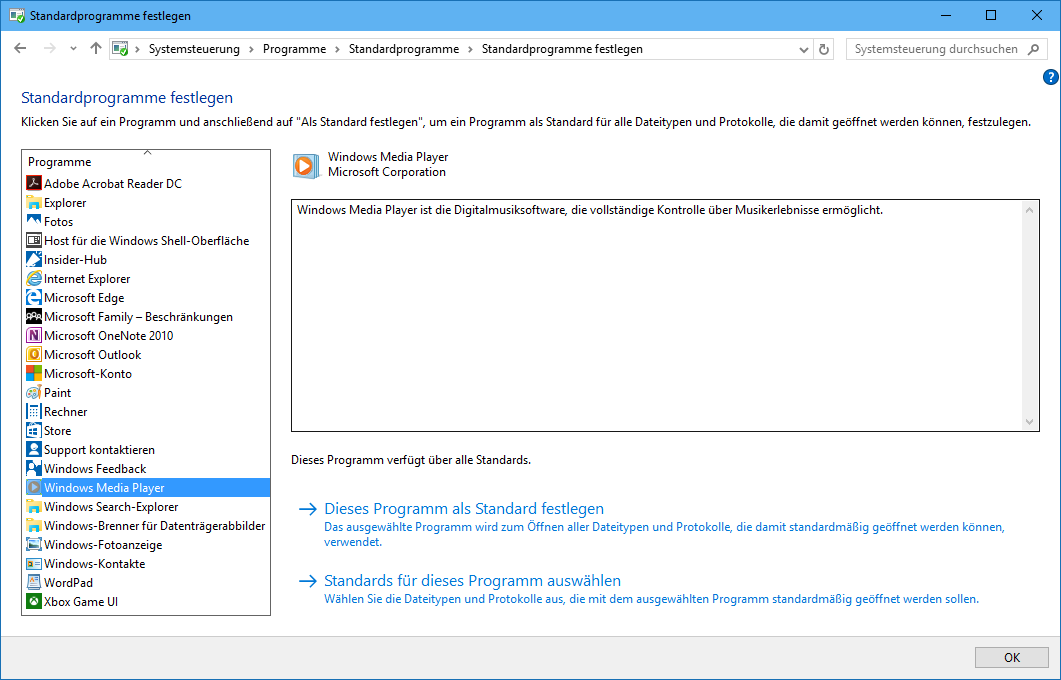Expand the chevron after Systemsteuerung
This screenshot has width=1061, height=680.
pyautogui.click(x=251, y=49)
